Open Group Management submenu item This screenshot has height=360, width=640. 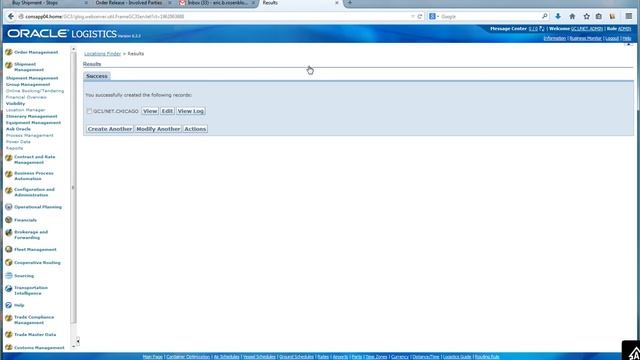click(28, 84)
